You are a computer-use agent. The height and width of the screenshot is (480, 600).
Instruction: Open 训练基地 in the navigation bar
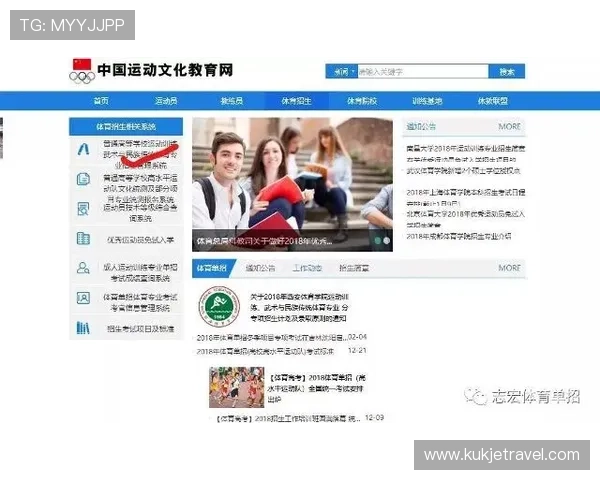[427, 101]
